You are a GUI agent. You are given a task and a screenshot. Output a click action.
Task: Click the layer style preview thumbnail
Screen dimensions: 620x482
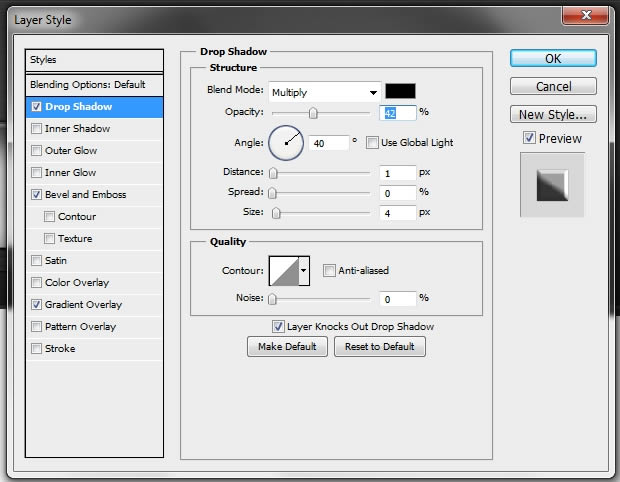coord(552,185)
